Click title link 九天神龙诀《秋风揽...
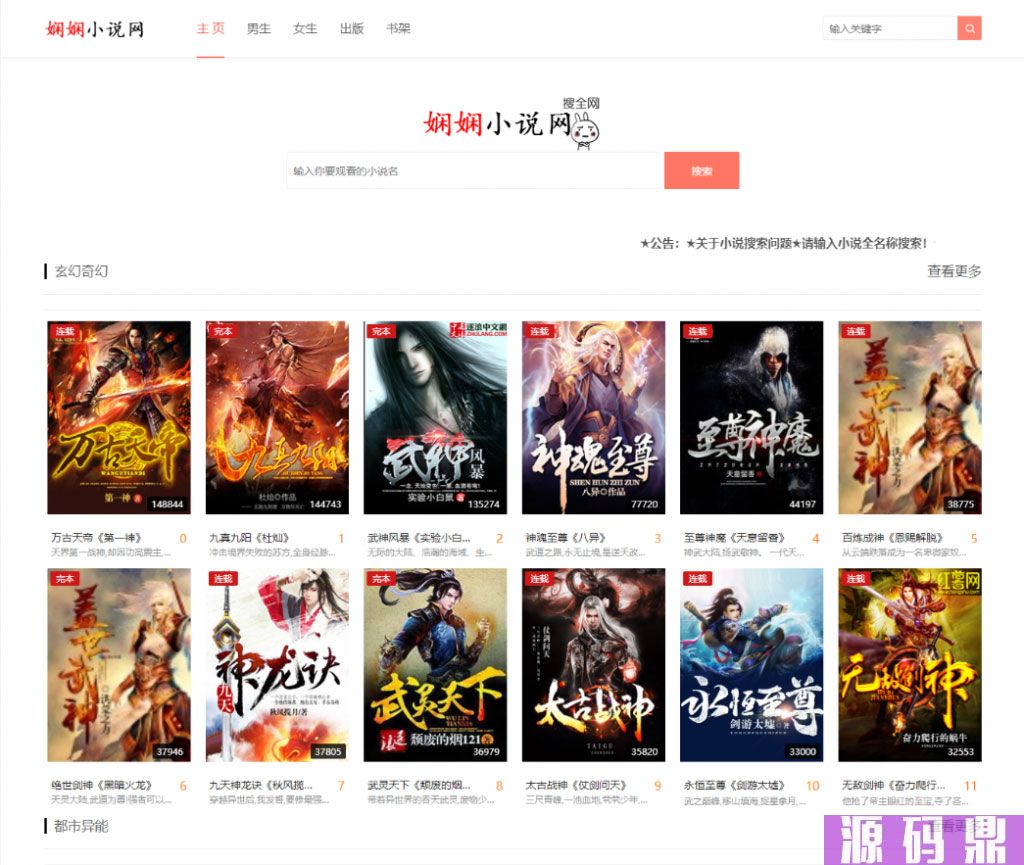This screenshot has width=1024, height=865. [x=261, y=785]
